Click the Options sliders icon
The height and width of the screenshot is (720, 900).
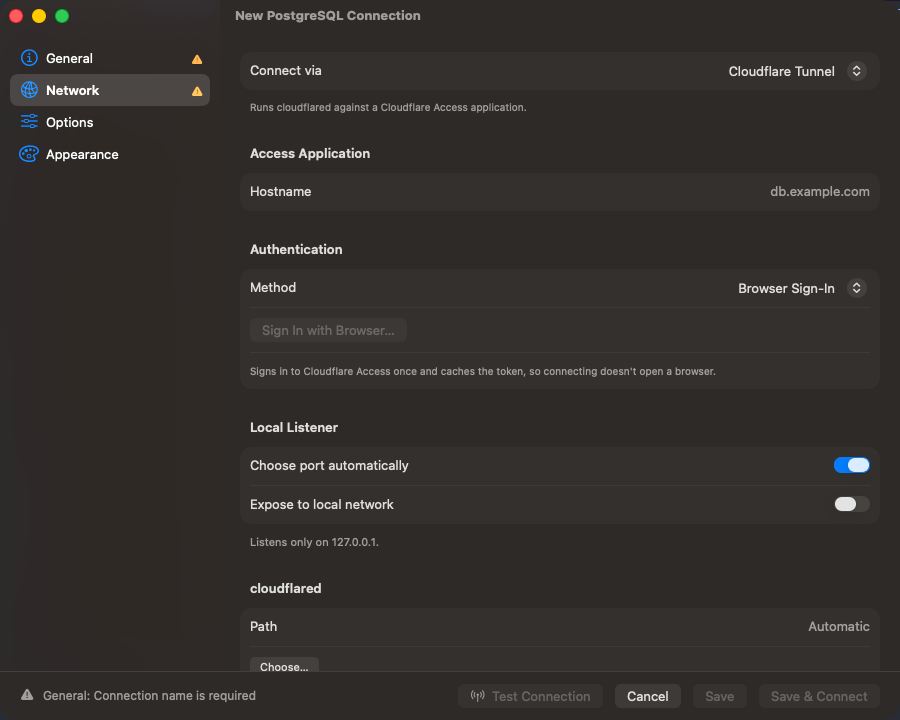(x=29, y=122)
